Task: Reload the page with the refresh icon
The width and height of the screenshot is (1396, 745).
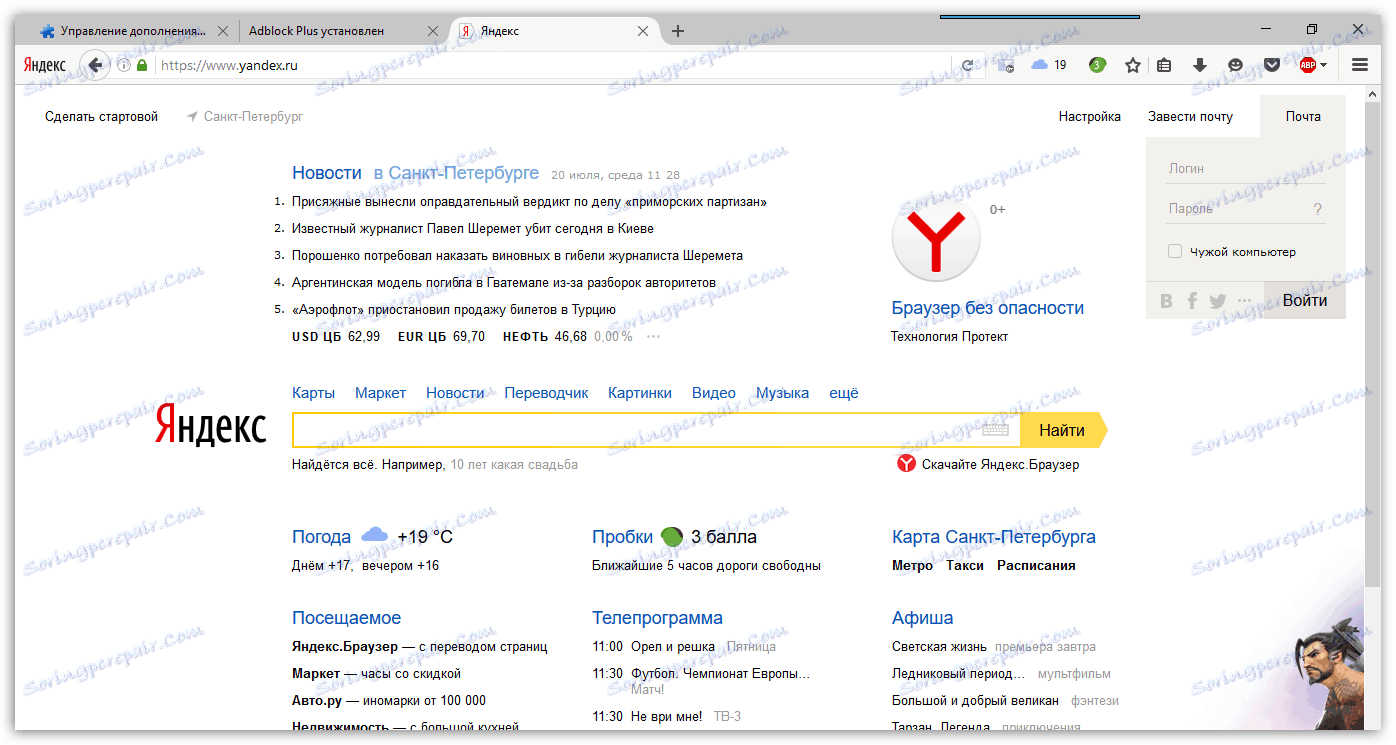Action: point(967,65)
